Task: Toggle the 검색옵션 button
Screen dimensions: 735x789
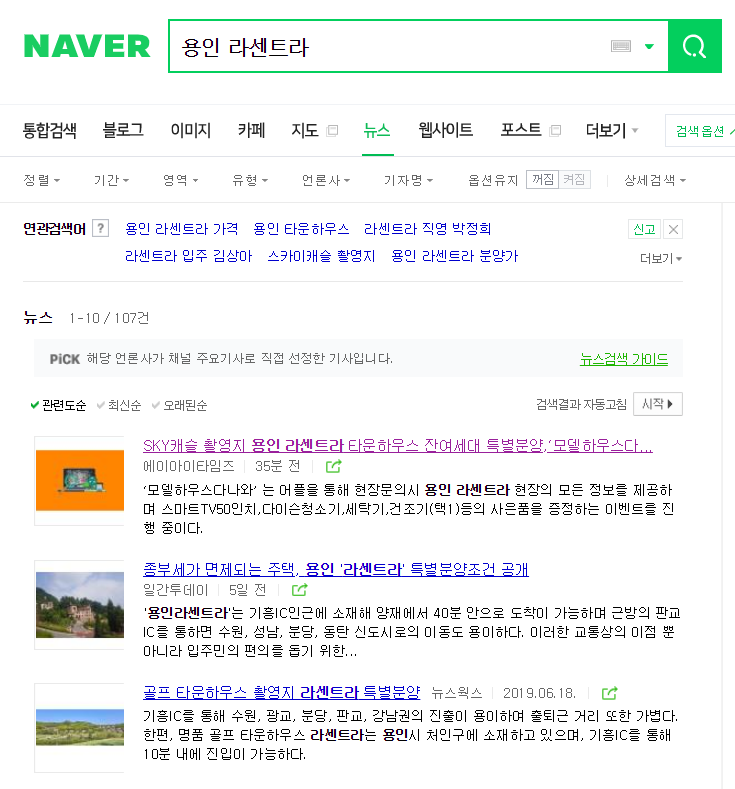Action: (701, 131)
